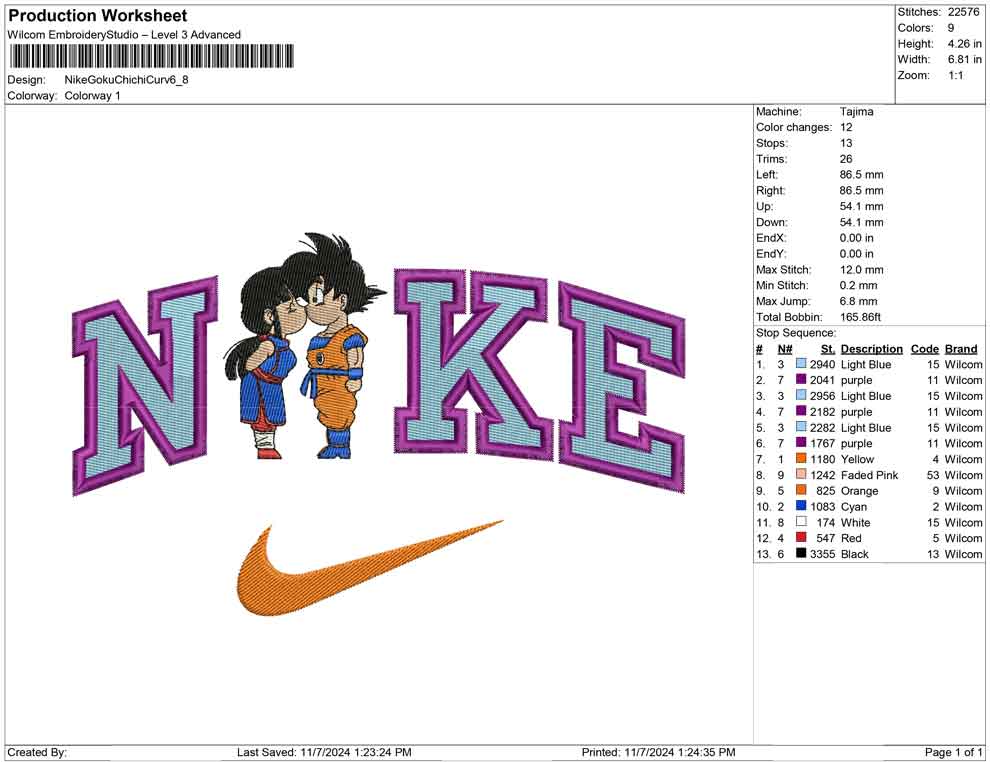Click the White color swatch
This screenshot has height=762, width=990.
coord(801,521)
